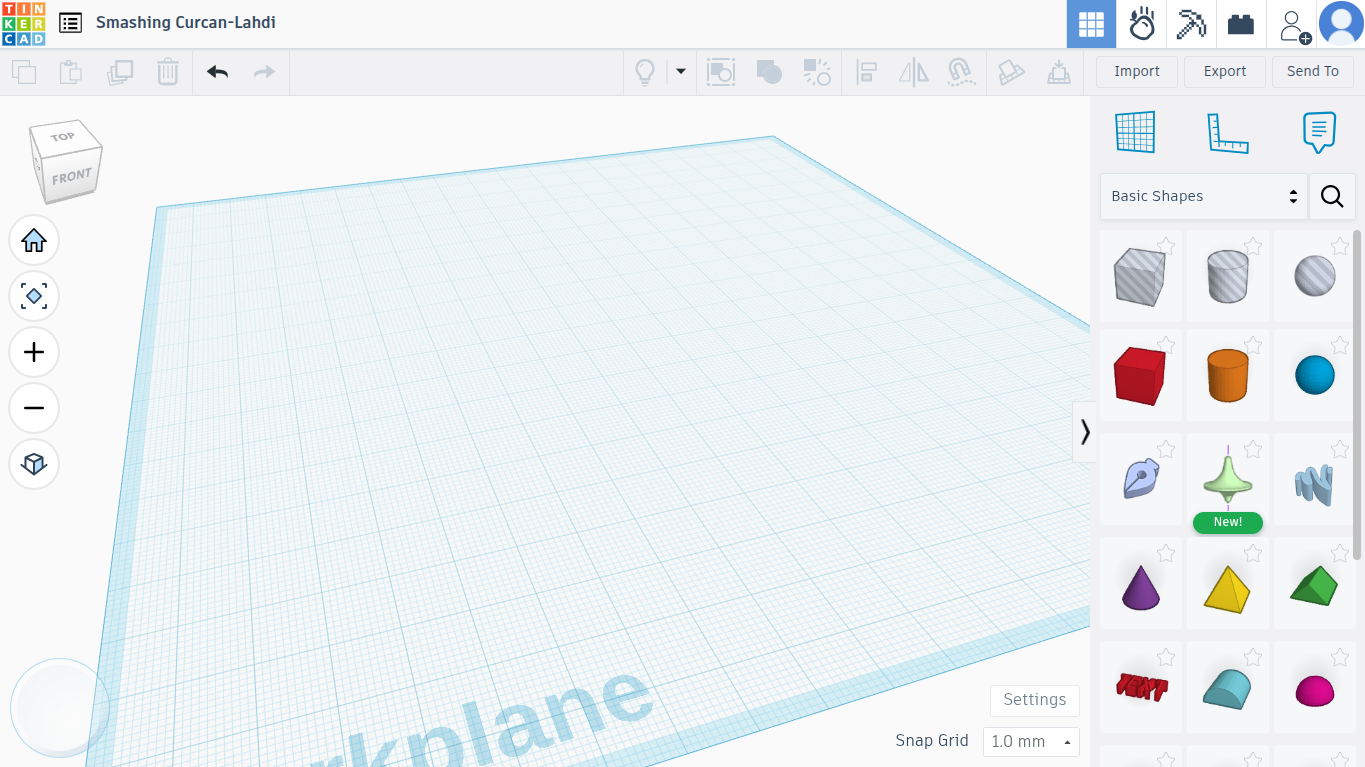Image resolution: width=1365 pixels, height=767 pixels.
Task: Open the Basic Shapes category dropdown
Action: [1204, 196]
